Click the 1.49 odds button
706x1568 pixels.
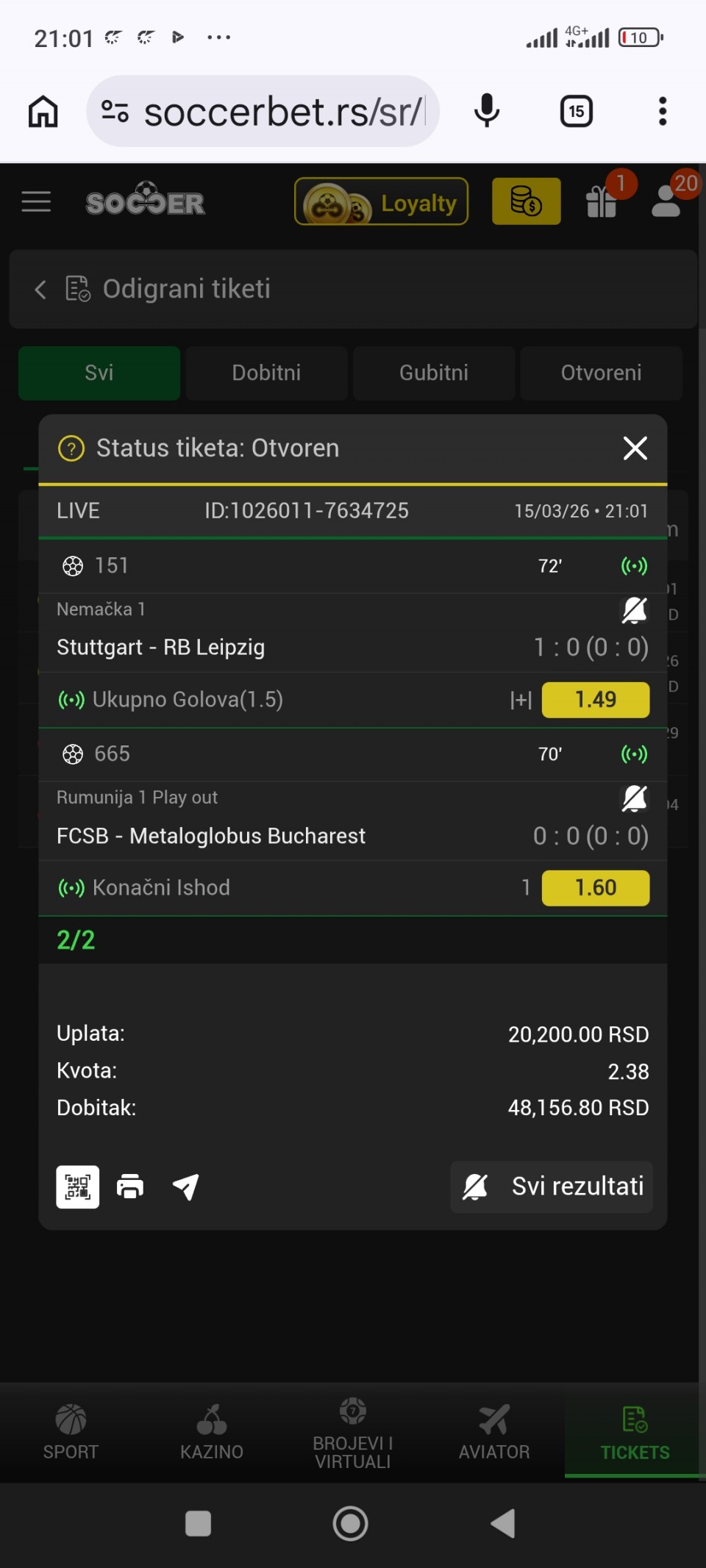pyautogui.click(x=595, y=699)
